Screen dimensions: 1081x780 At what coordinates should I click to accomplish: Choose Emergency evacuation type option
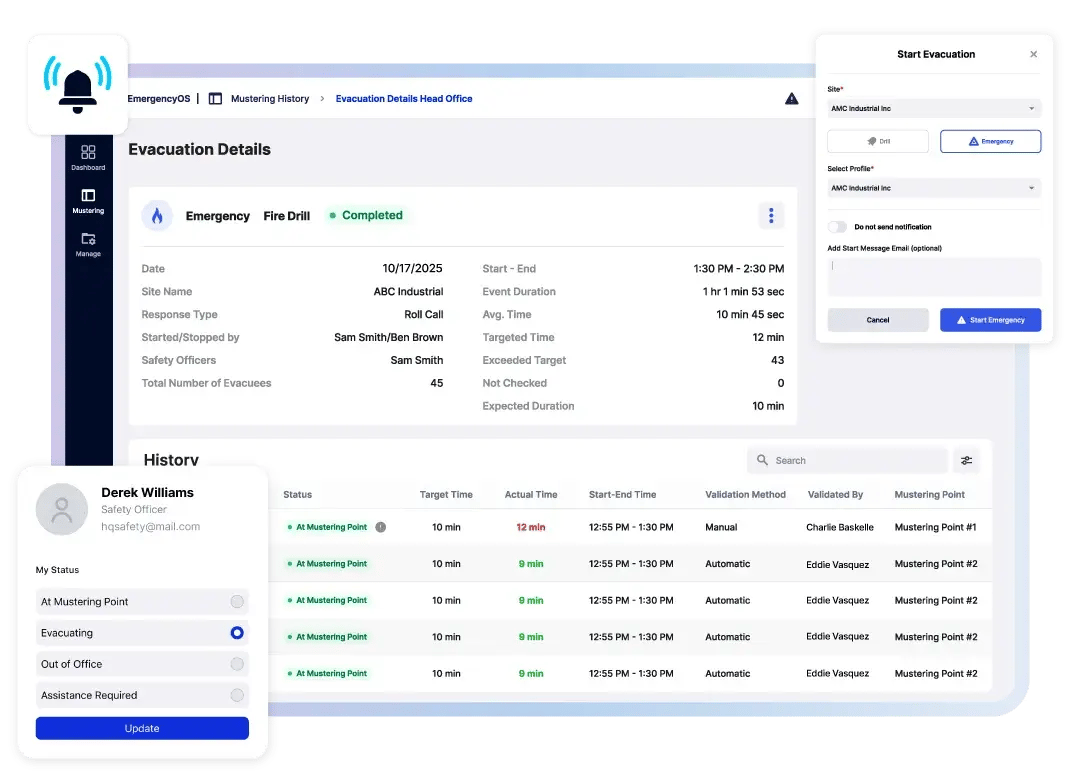point(991,141)
